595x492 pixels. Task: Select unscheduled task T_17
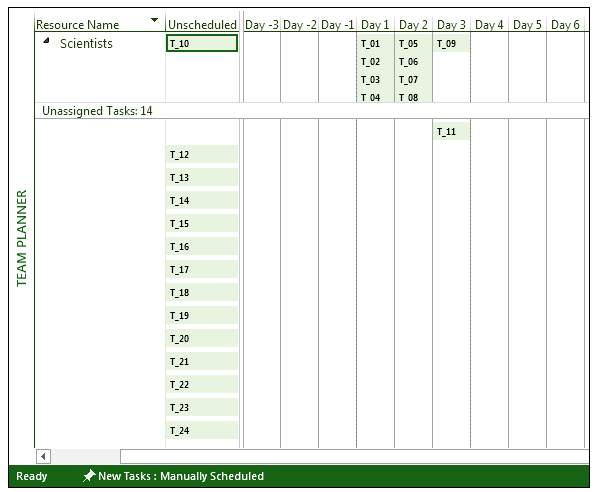coord(202,269)
